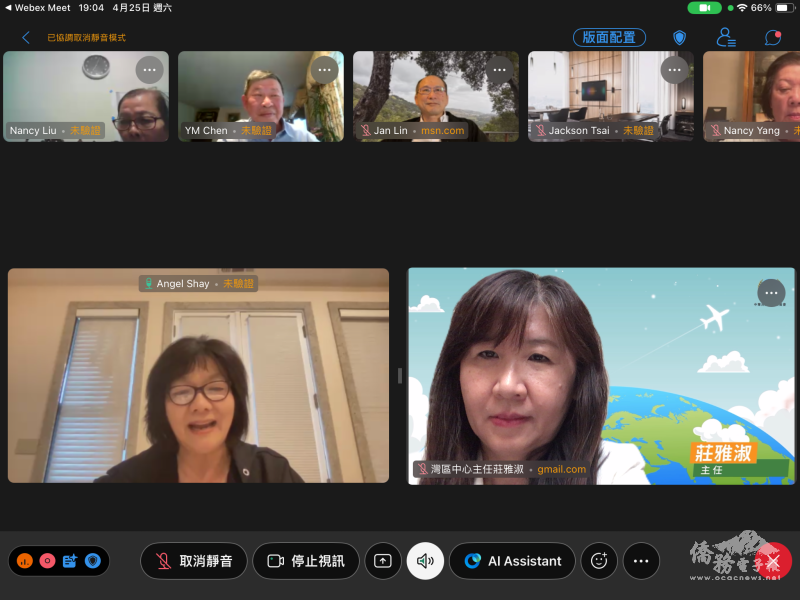
Task: Open the participants list icon
Action: click(727, 37)
